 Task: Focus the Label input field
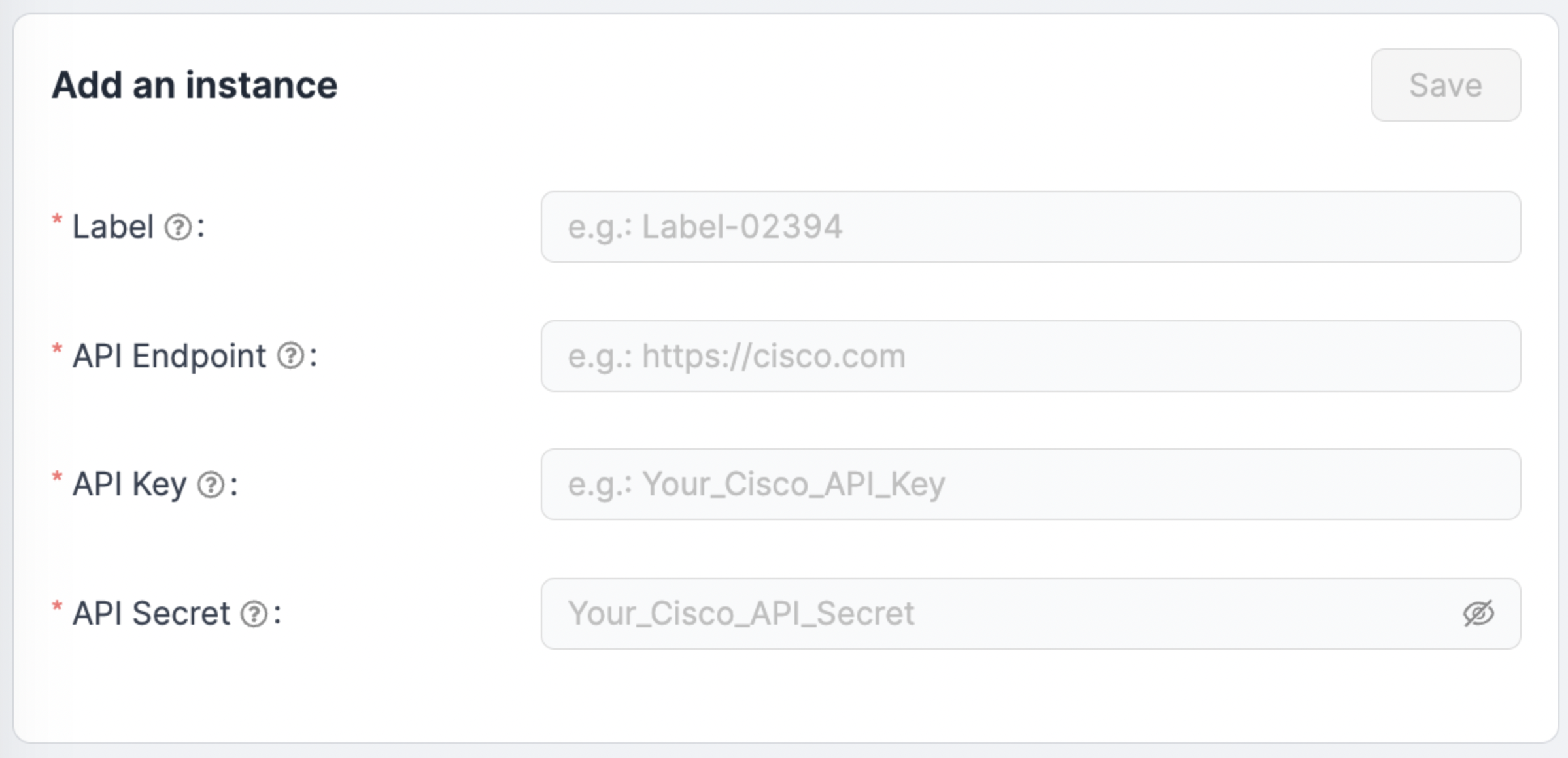tap(1031, 227)
